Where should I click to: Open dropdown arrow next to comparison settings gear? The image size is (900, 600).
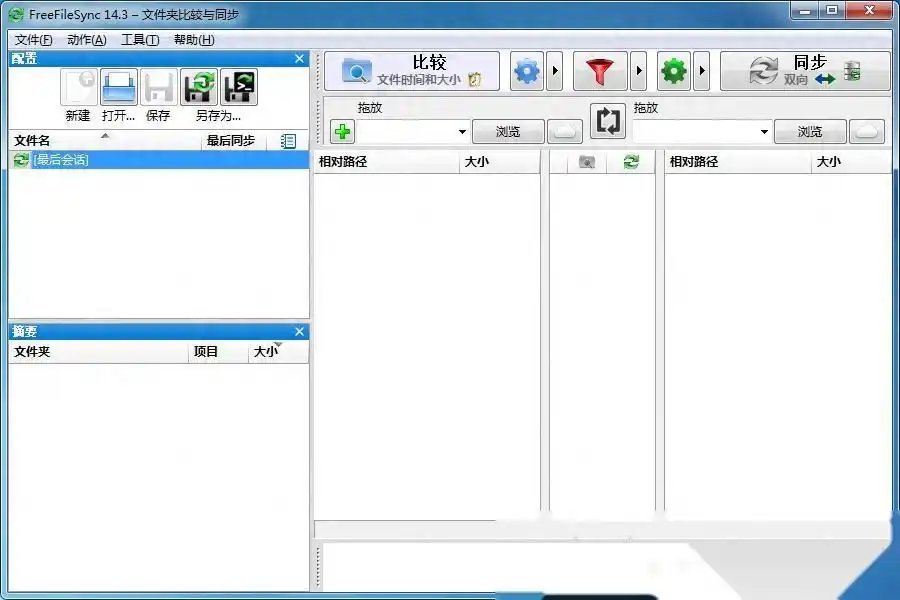coord(553,70)
